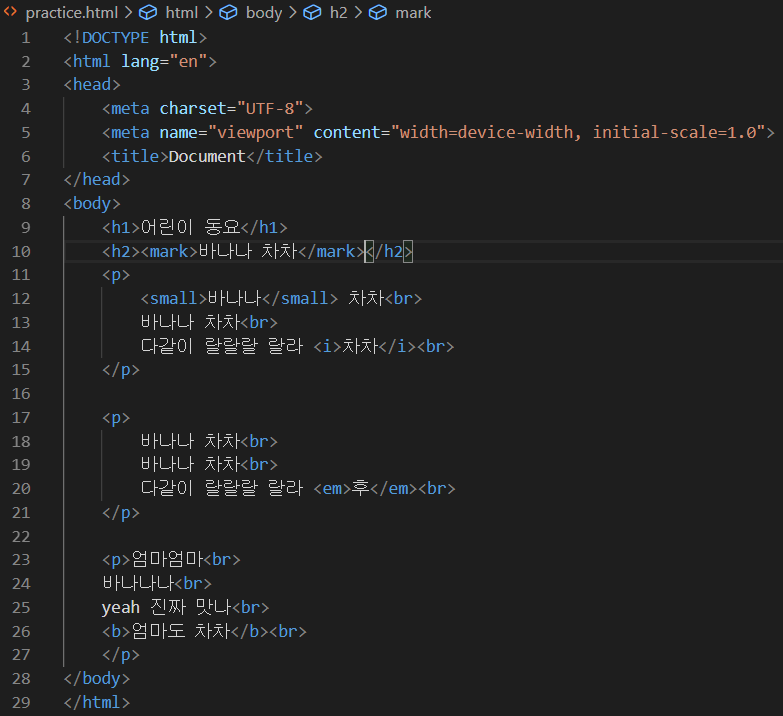The width and height of the screenshot is (783, 716).
Task: Click the 엄마엄마 text on line 23
Action: tap(167, 560)
